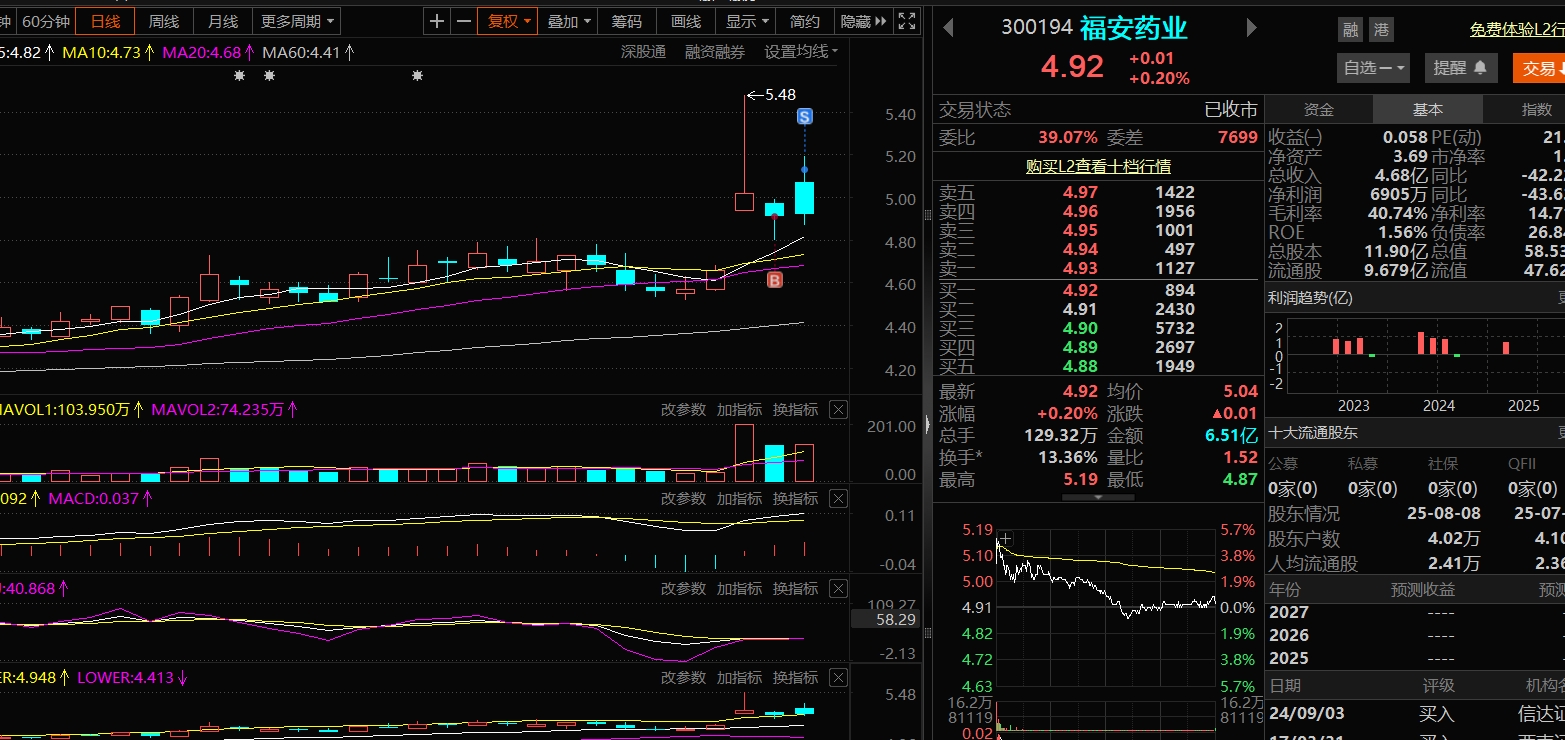The image size is (1565, 740).
Task: Zoom in the K-line chart with plus
Action: click(437, 21)
